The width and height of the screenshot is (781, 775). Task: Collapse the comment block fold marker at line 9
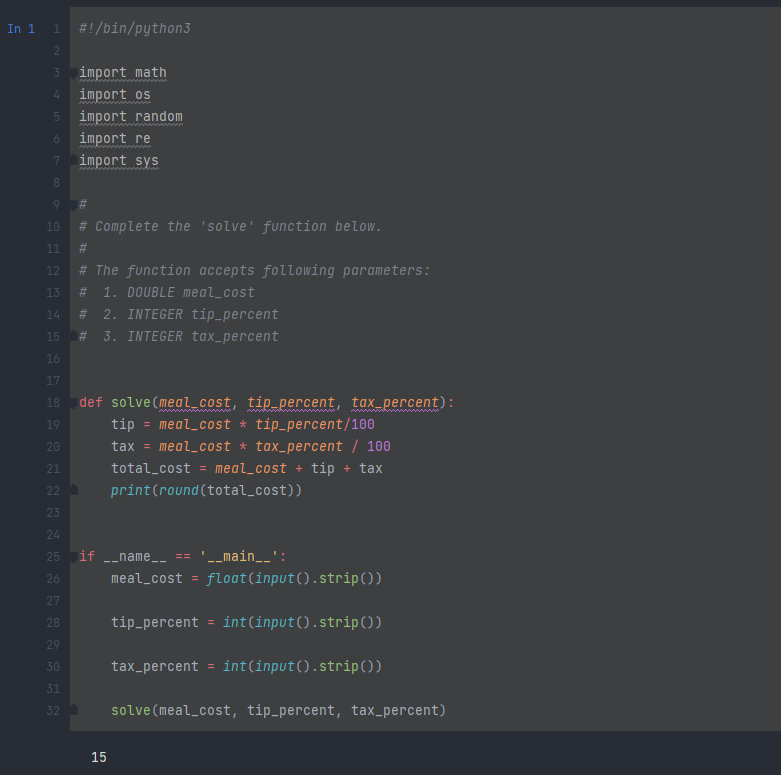coord(73,205)
